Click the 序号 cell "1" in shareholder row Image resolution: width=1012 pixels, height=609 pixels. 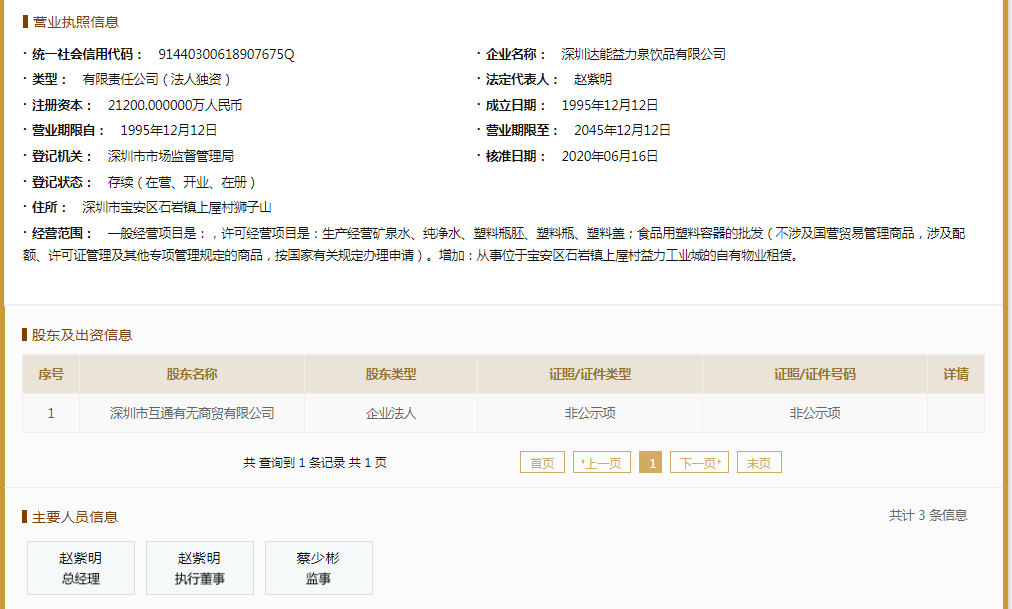[51, 413]
